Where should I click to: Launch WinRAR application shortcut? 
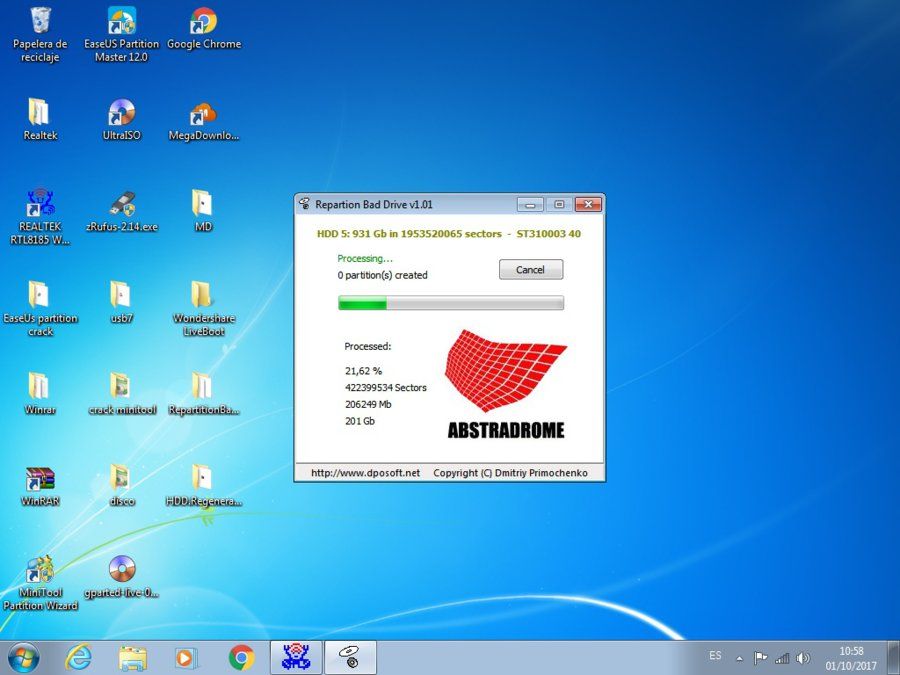pos(40,485)
